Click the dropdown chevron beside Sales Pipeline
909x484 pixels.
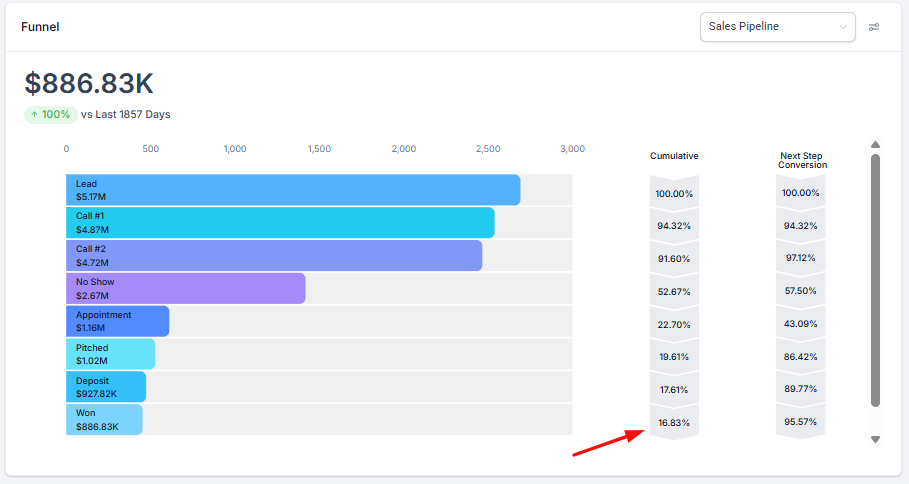tap(840, 27)
